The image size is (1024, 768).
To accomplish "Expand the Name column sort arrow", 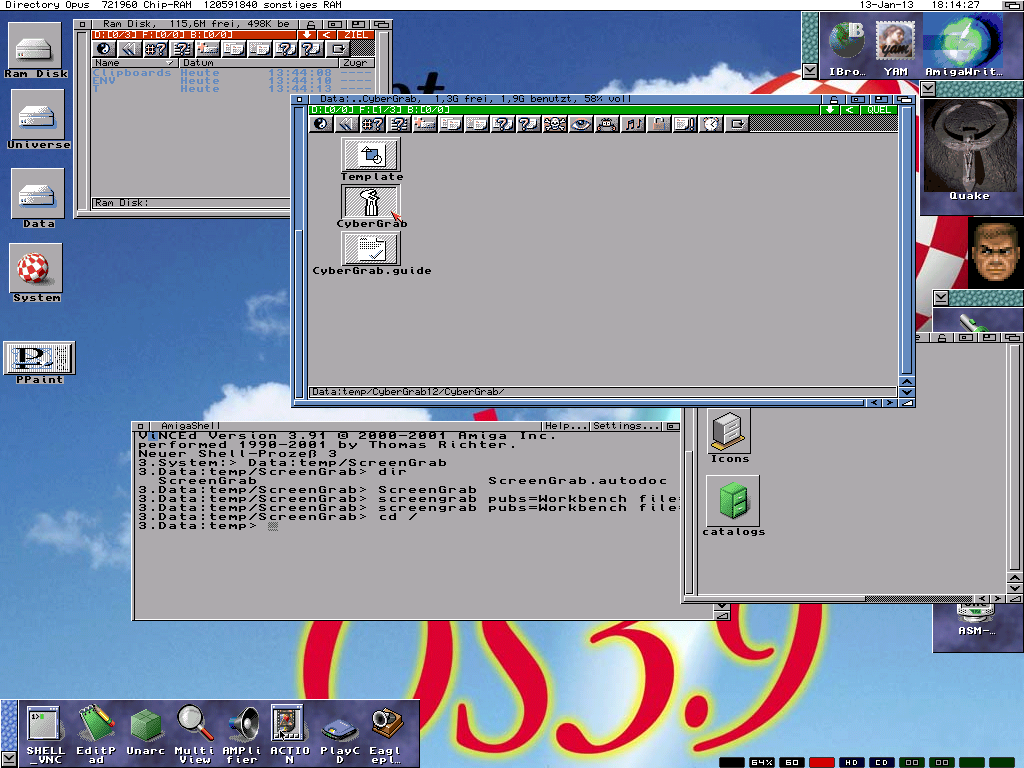I will pos(169,63).
